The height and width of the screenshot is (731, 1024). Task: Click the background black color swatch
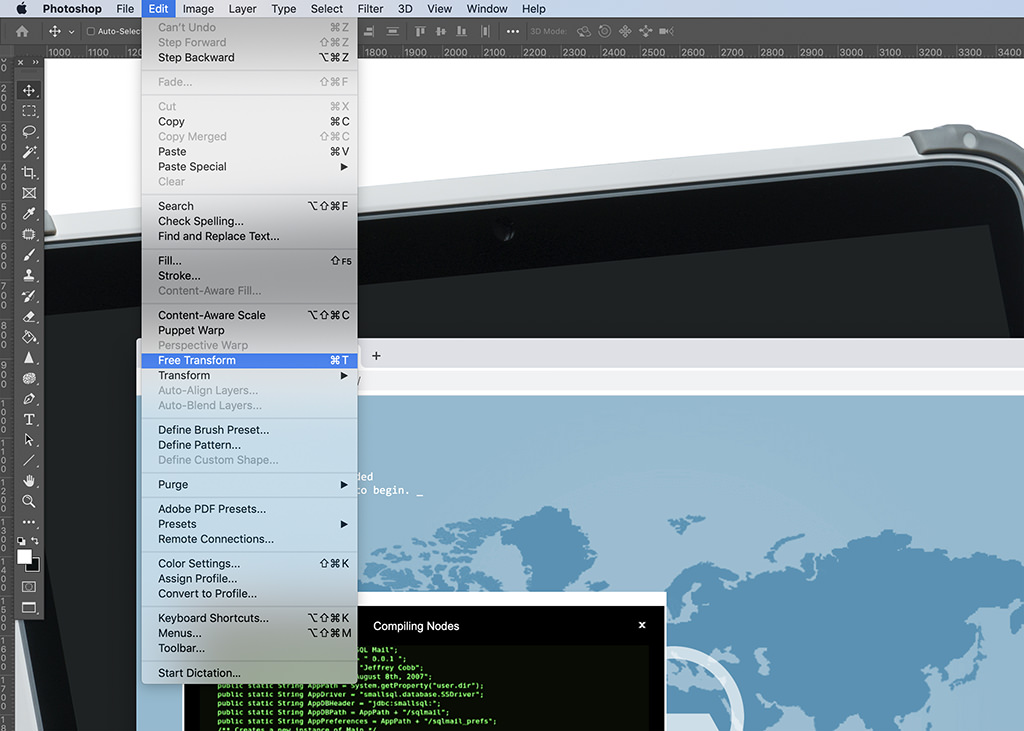point(35,567)
